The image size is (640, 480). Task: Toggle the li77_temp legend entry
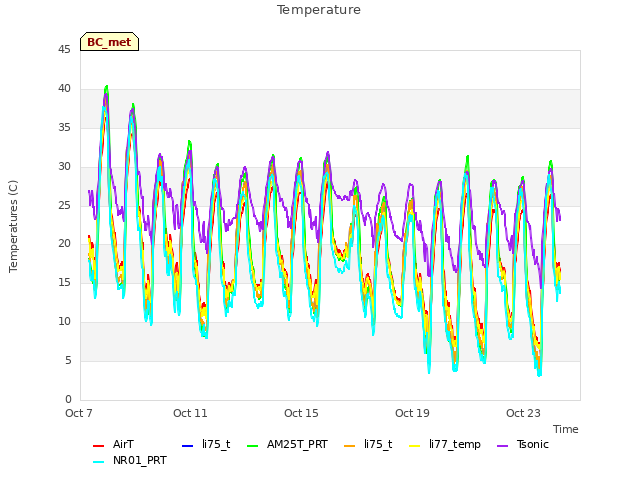[x=445, y=444]
